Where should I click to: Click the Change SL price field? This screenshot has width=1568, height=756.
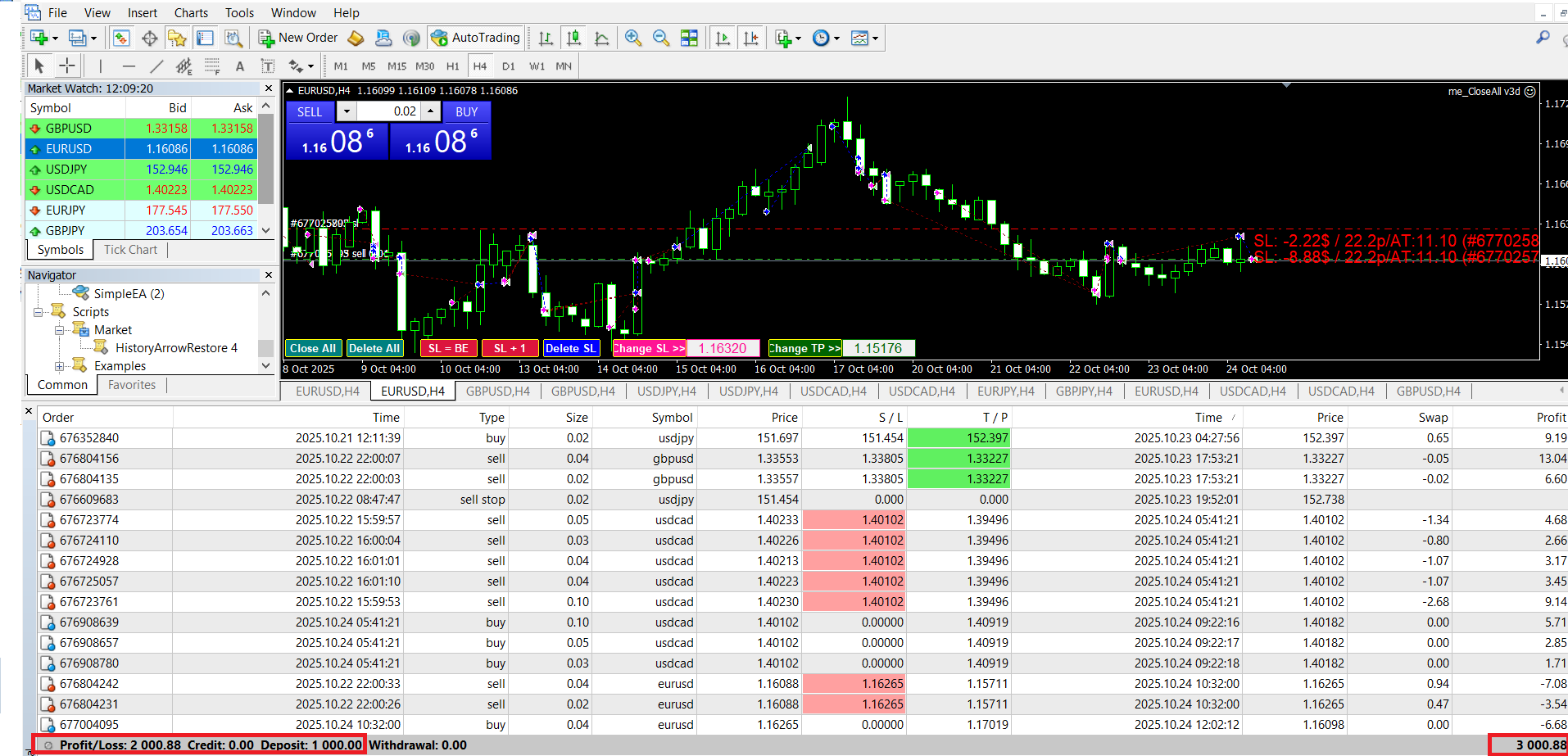pyautogui.click(x=723, y=348)
